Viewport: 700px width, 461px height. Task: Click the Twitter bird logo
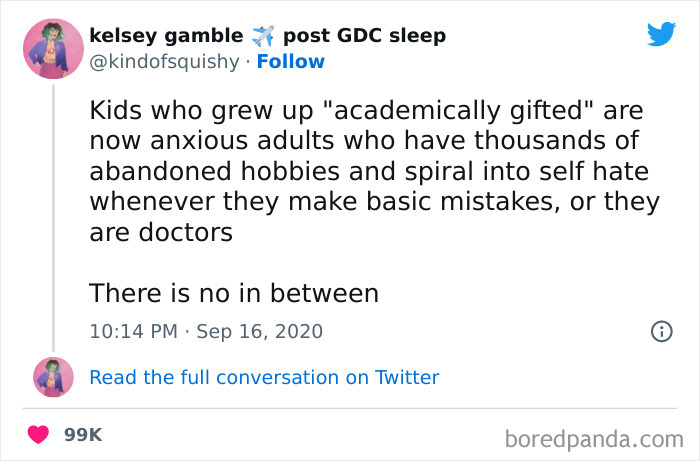[x=661, y=35]
